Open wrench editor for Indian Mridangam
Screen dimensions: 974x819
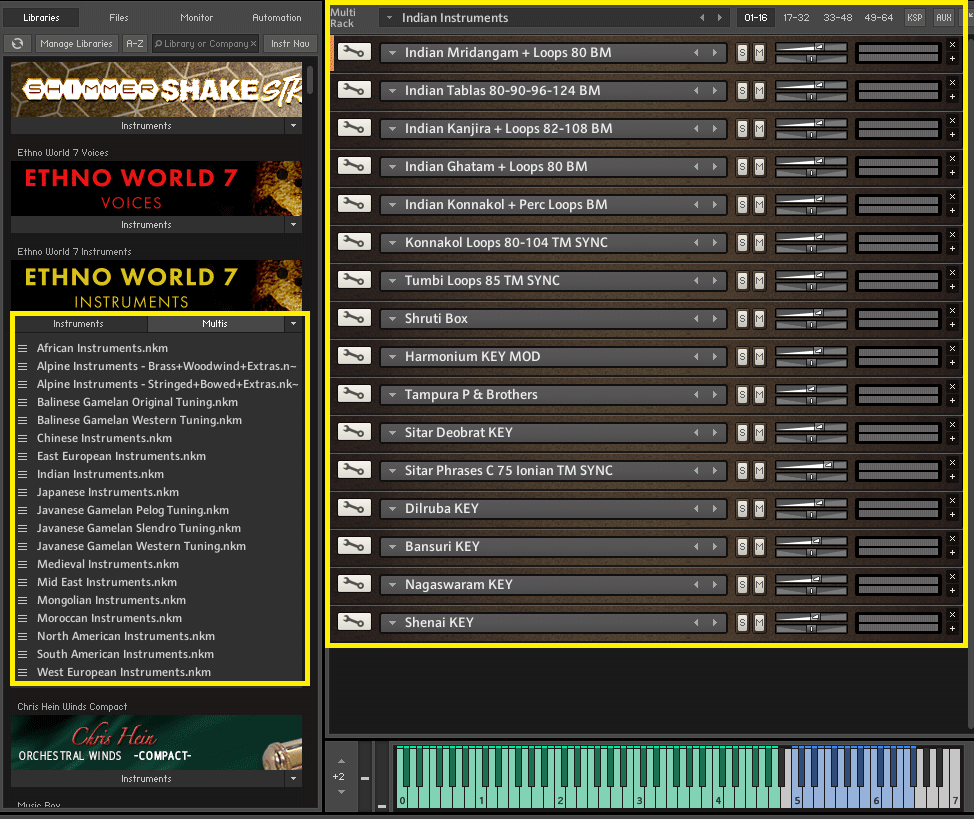(x=354, y=52)
